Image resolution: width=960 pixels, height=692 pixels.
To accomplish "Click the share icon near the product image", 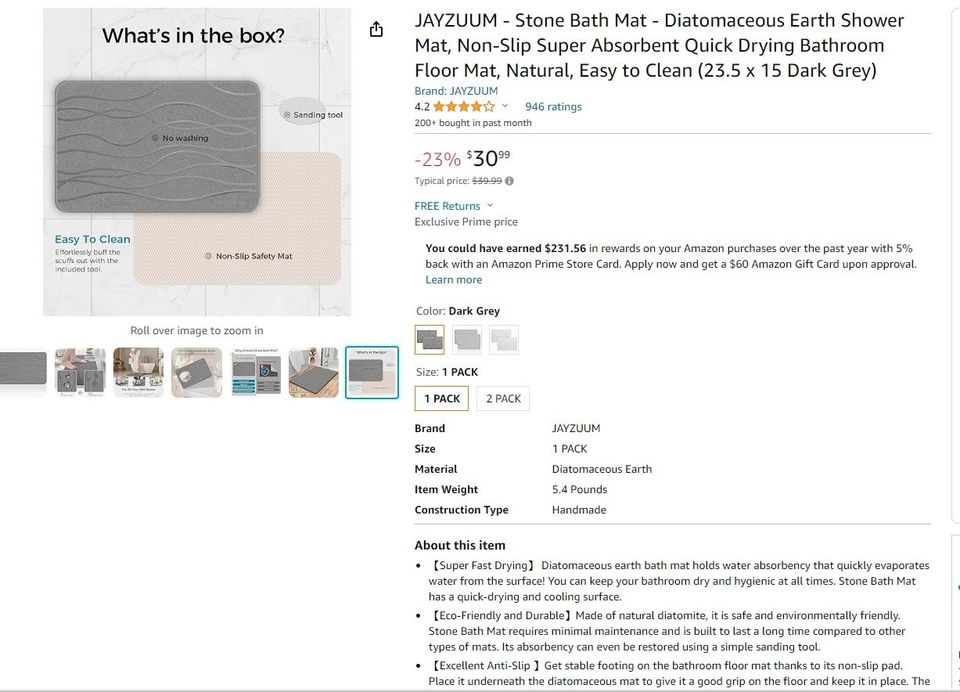I will point(375,29).
